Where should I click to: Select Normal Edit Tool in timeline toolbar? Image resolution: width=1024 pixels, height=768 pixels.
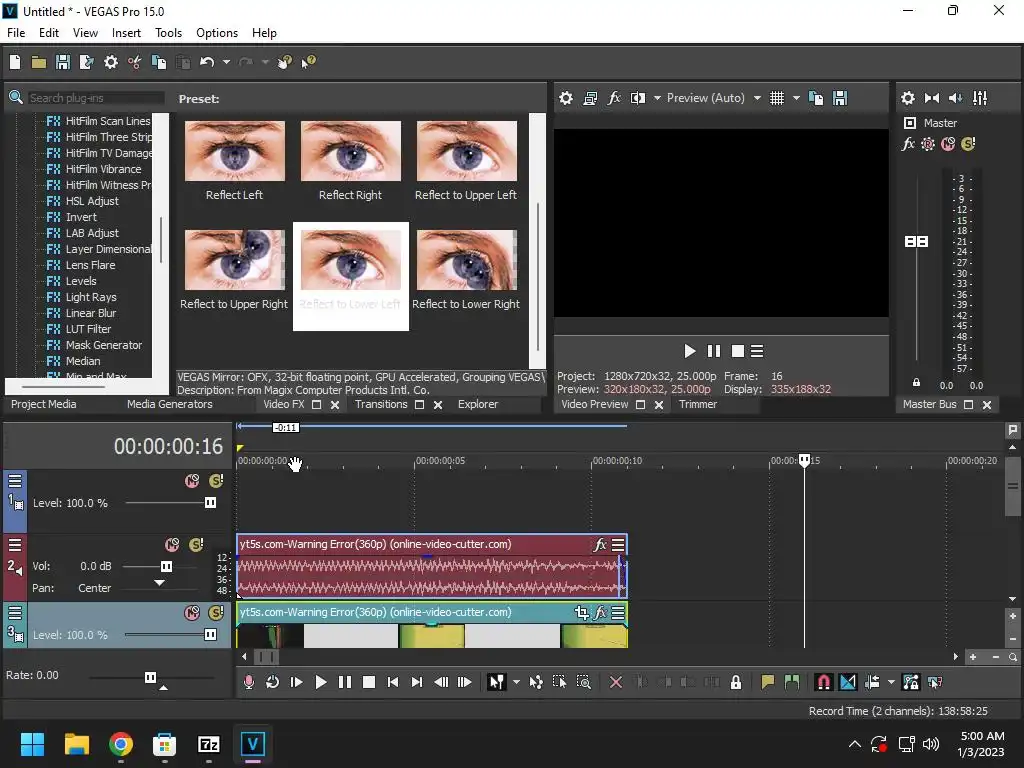tap(496, 682)
